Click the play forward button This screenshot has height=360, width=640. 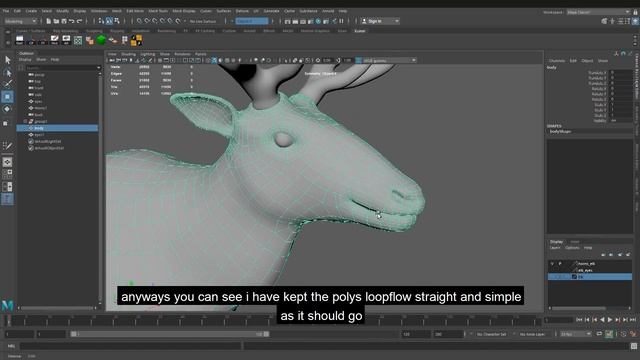[x=610, y=320]
